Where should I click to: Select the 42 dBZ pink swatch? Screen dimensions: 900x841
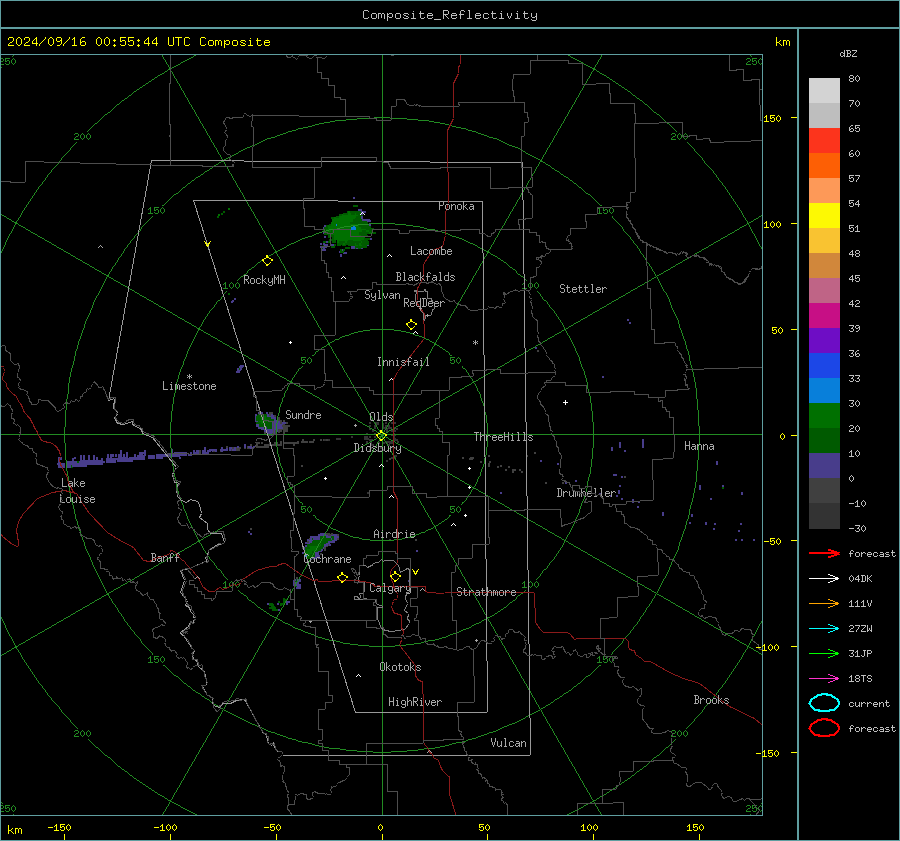pyautogui.click(x=824, y=290)
